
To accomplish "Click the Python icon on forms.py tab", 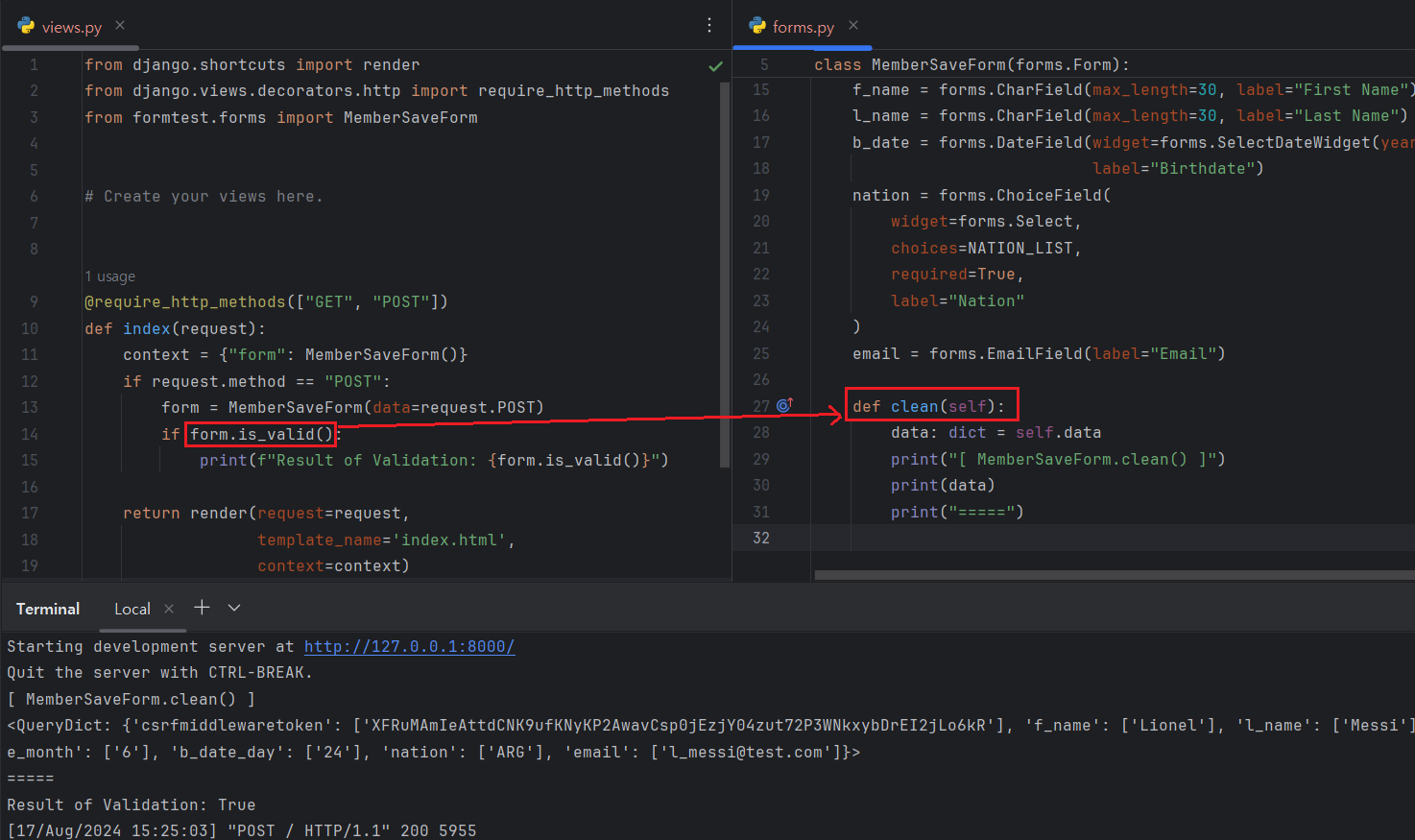I will [x=757, y=27].
